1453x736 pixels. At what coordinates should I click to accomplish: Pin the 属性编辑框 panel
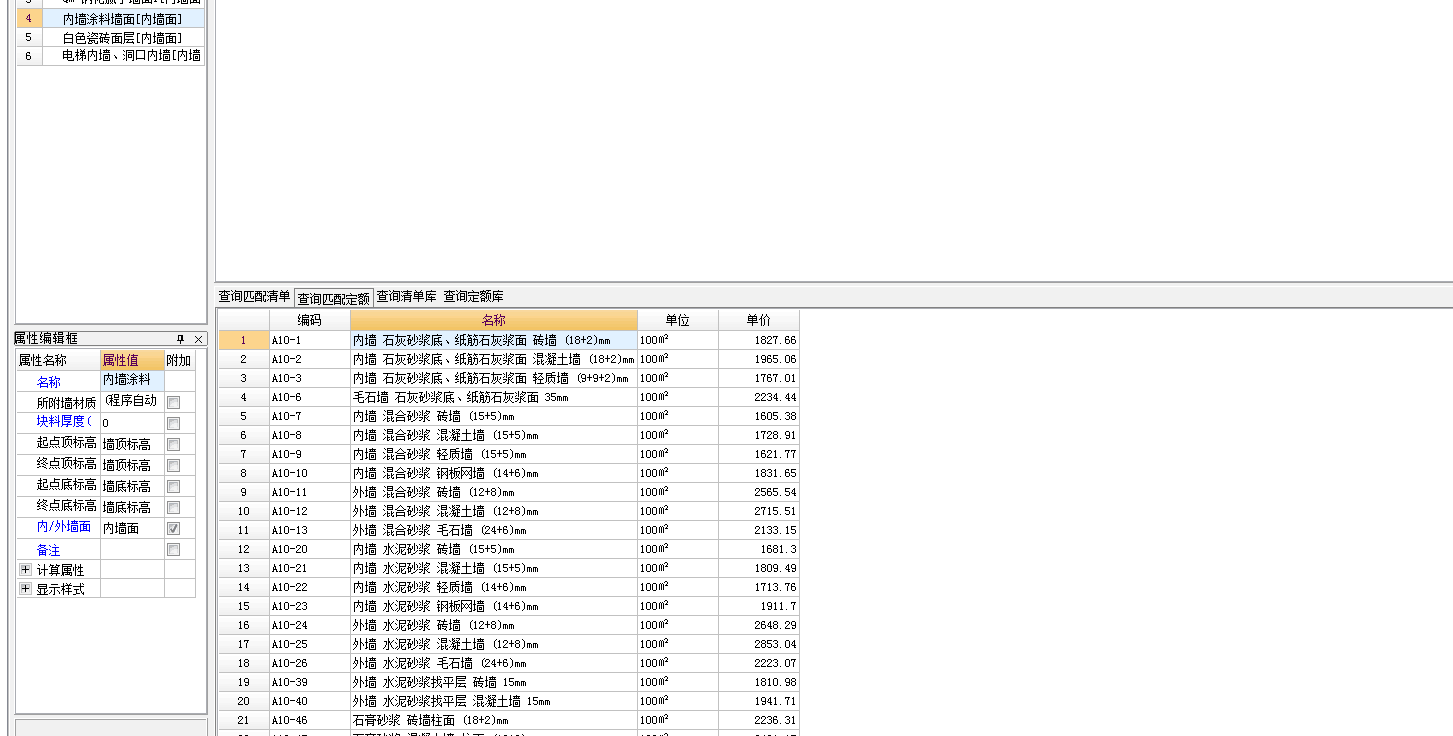tap(181, 339)
